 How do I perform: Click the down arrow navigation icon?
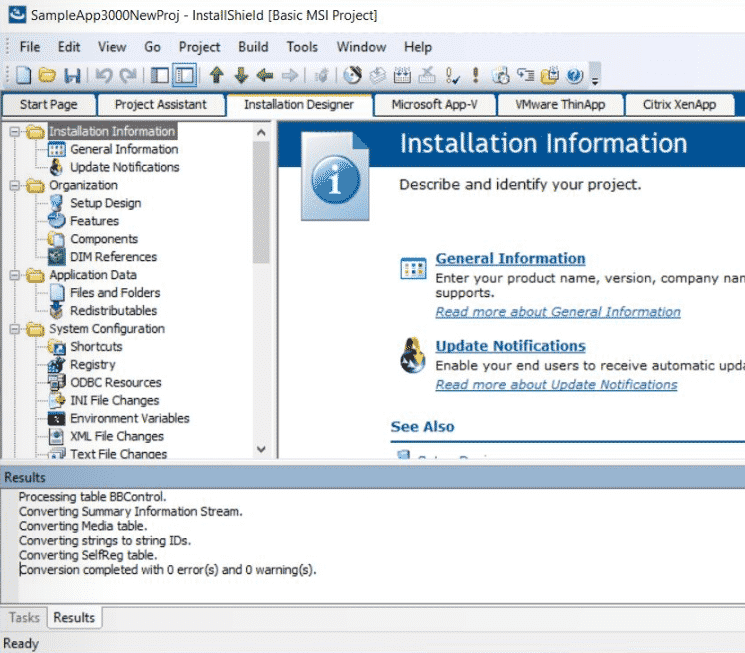tap(241, 76)
